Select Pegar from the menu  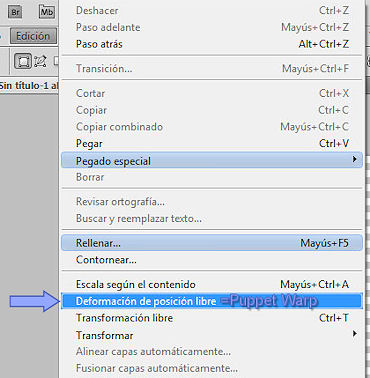[x=212, y=143]
